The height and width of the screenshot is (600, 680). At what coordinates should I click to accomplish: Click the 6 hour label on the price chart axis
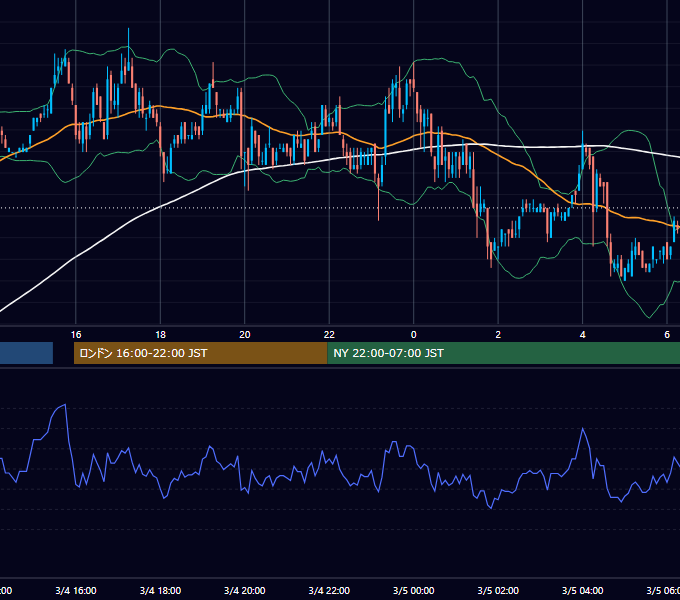click(x=667, y=334)
